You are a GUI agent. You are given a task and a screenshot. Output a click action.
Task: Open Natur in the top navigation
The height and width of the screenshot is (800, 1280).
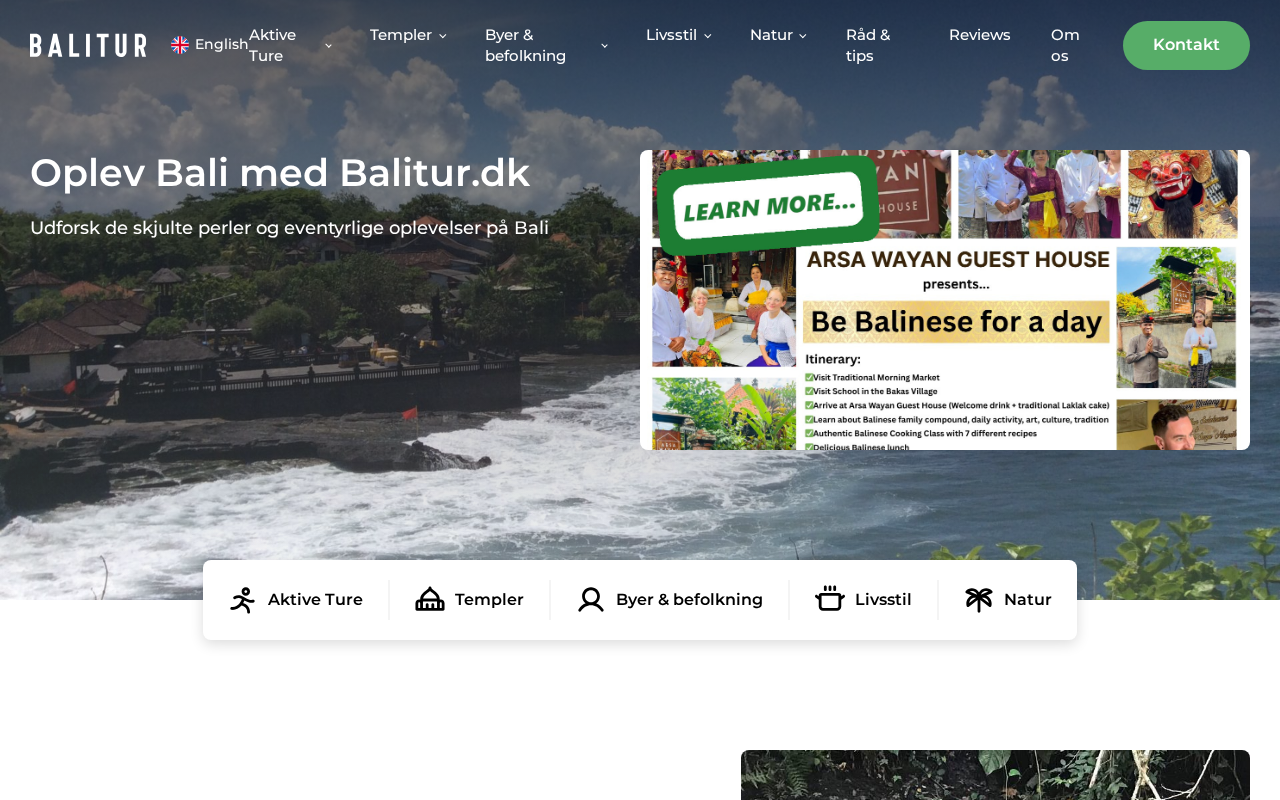coord(771,35)
